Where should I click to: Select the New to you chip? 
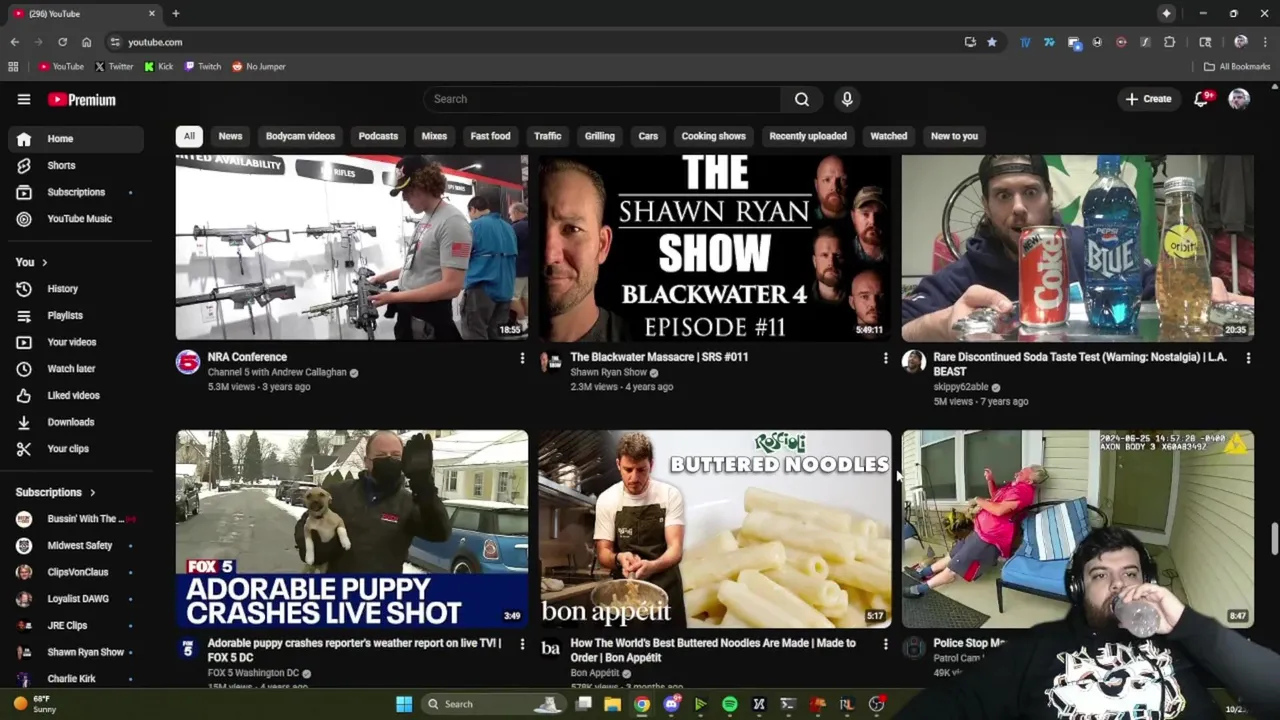point(954,136)
